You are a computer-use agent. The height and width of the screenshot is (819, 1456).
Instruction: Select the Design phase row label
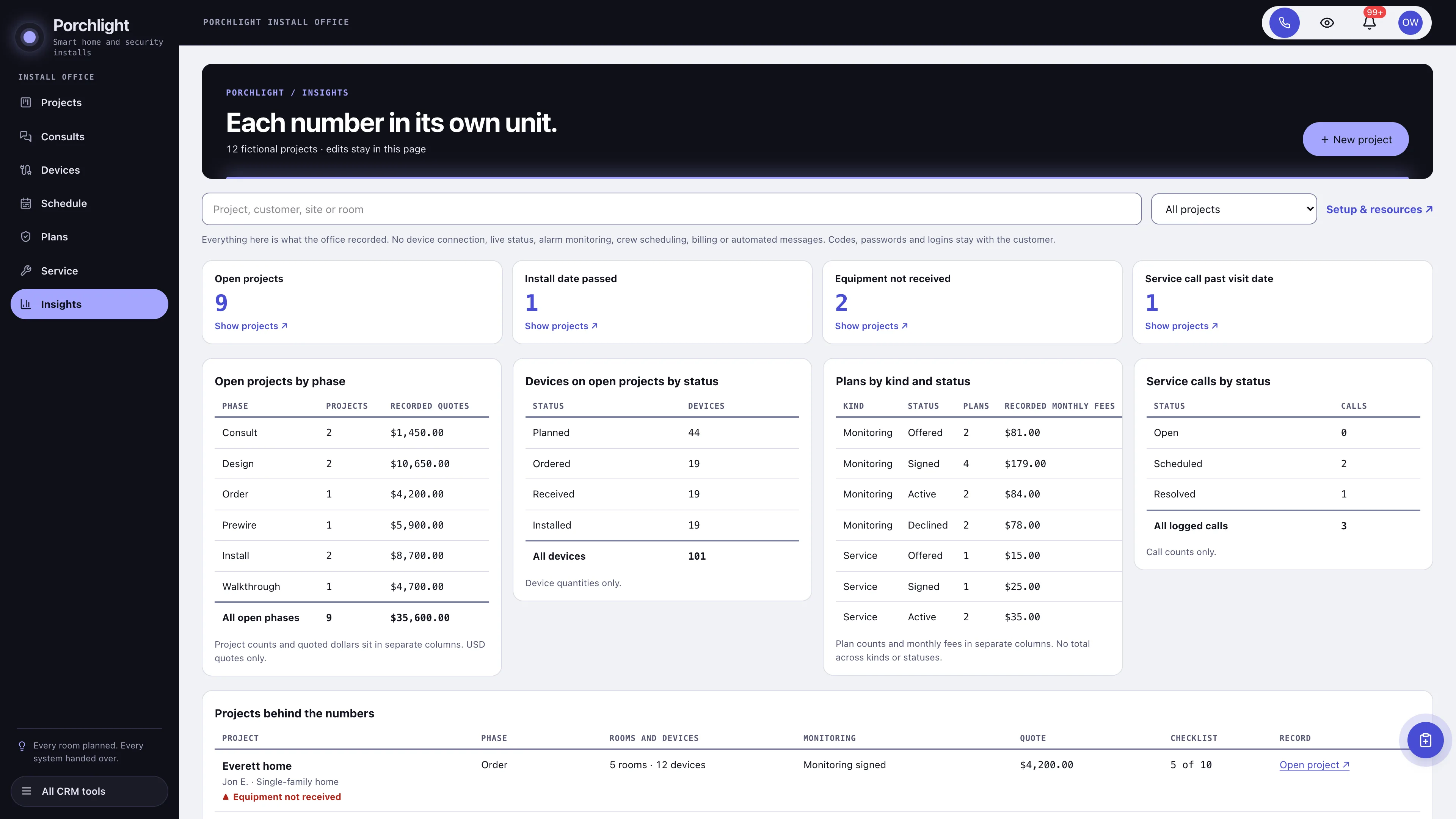click(x=238, y=463)
